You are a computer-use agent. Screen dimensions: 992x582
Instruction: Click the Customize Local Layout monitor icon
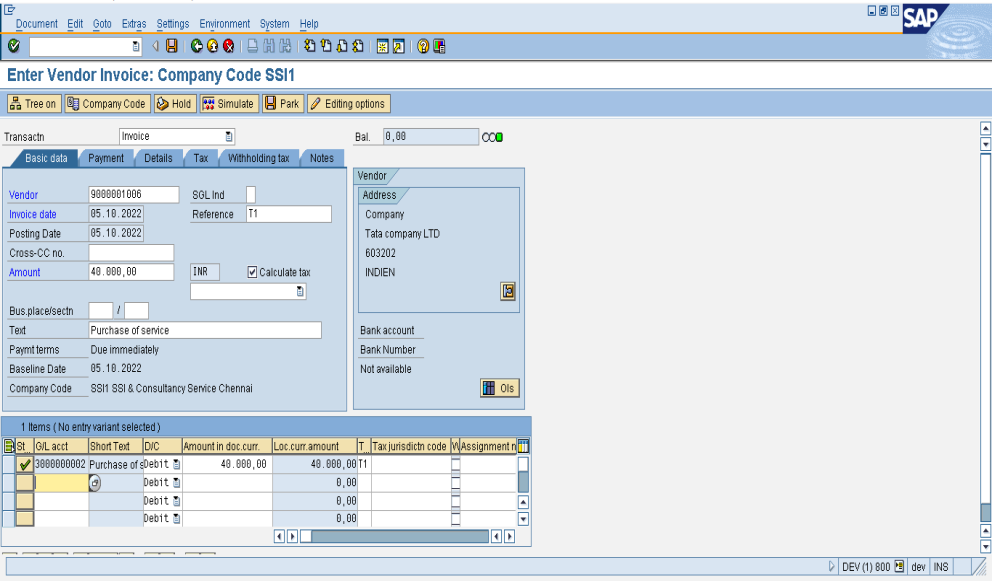[x=439, y=47]
